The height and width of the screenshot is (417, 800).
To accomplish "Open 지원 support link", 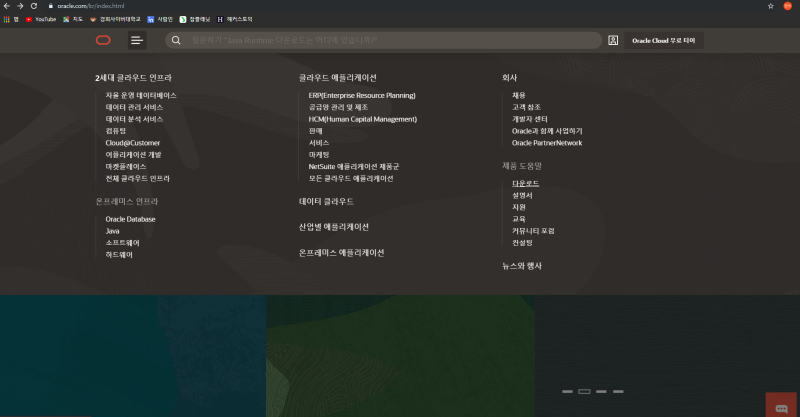I will pos(518,207).
